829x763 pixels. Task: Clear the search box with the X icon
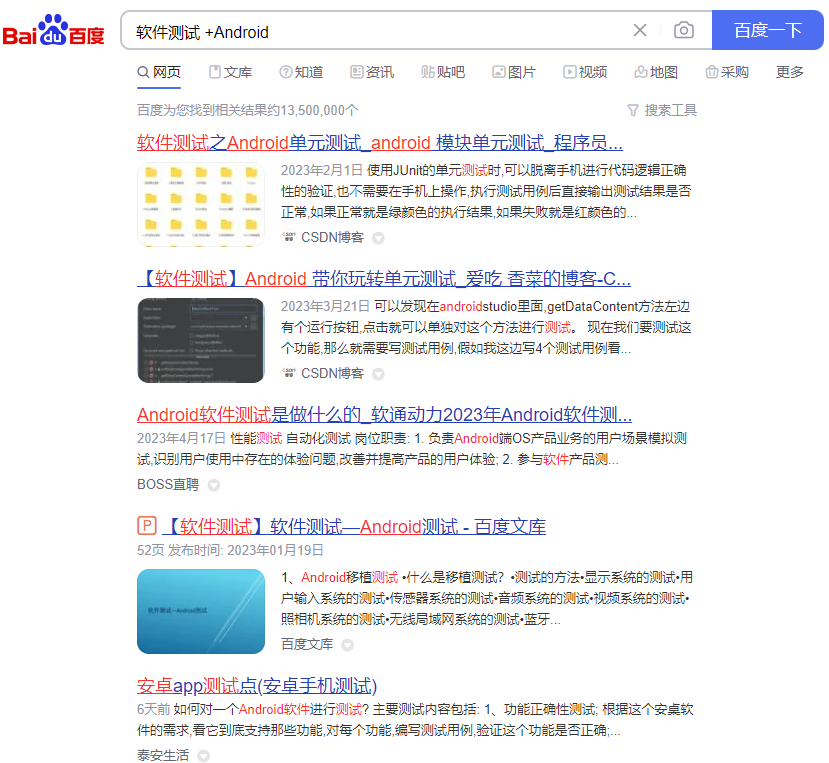tap(640, 30)
